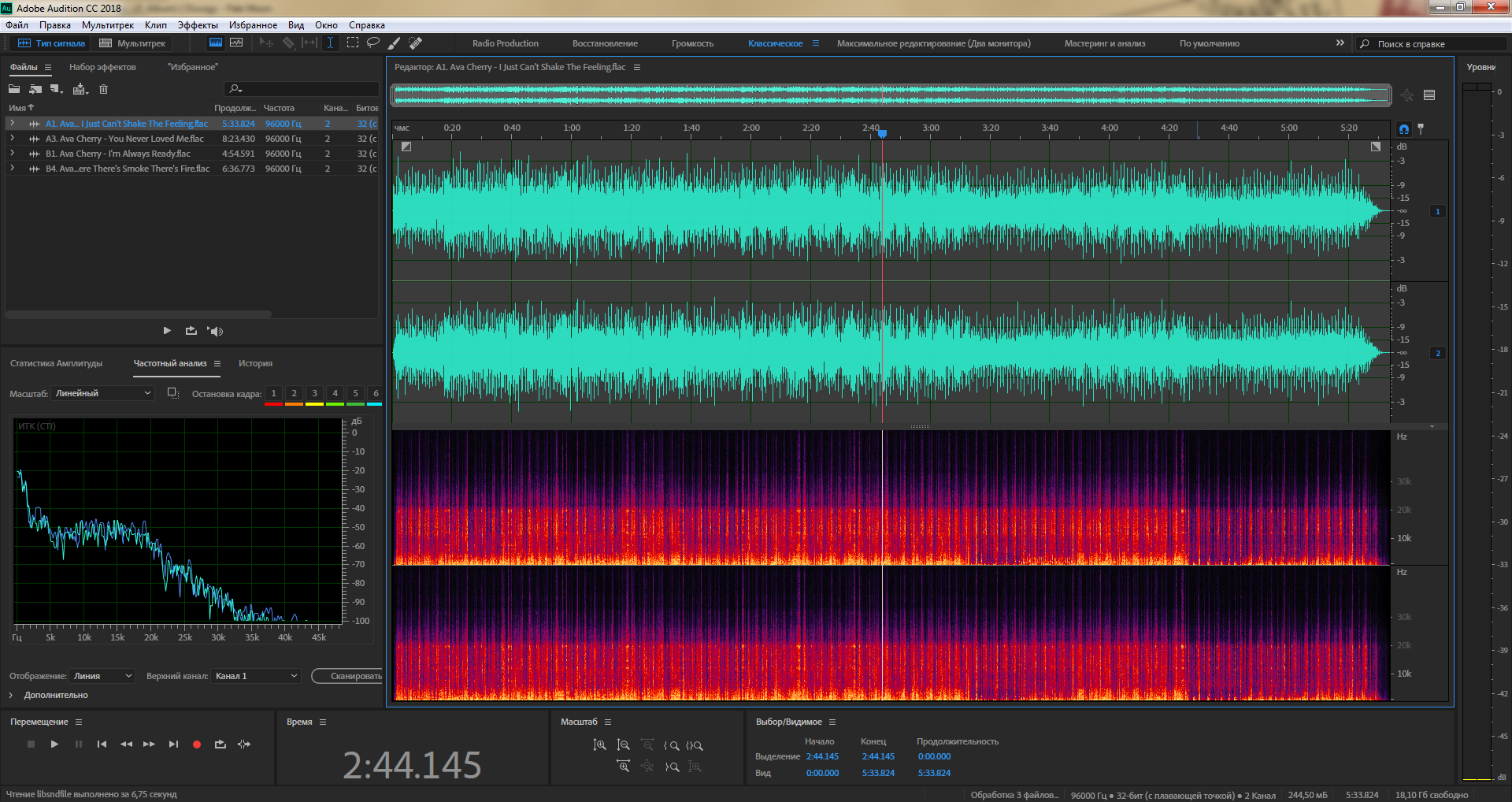Toggle auto-play speaker icon in Files panel
1512x802 pixels.
pos(215,331)
